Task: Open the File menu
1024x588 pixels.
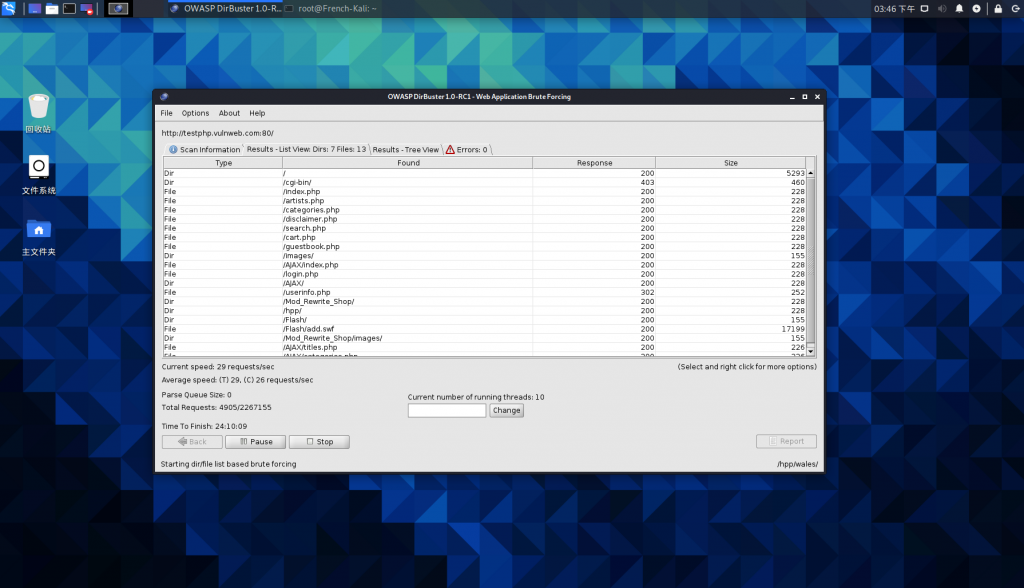Action: click(167, 113)
